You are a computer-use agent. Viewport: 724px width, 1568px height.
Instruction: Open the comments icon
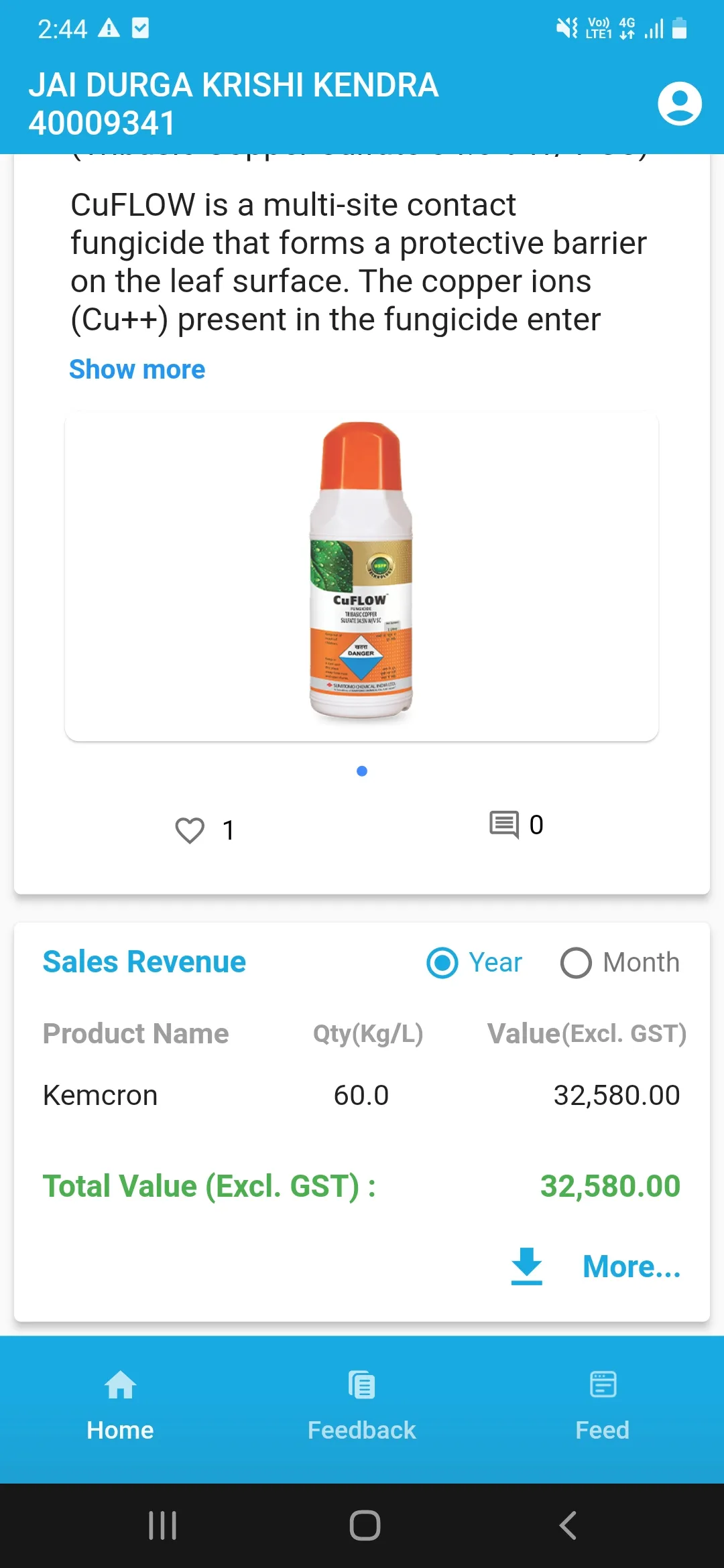[504, 825]
